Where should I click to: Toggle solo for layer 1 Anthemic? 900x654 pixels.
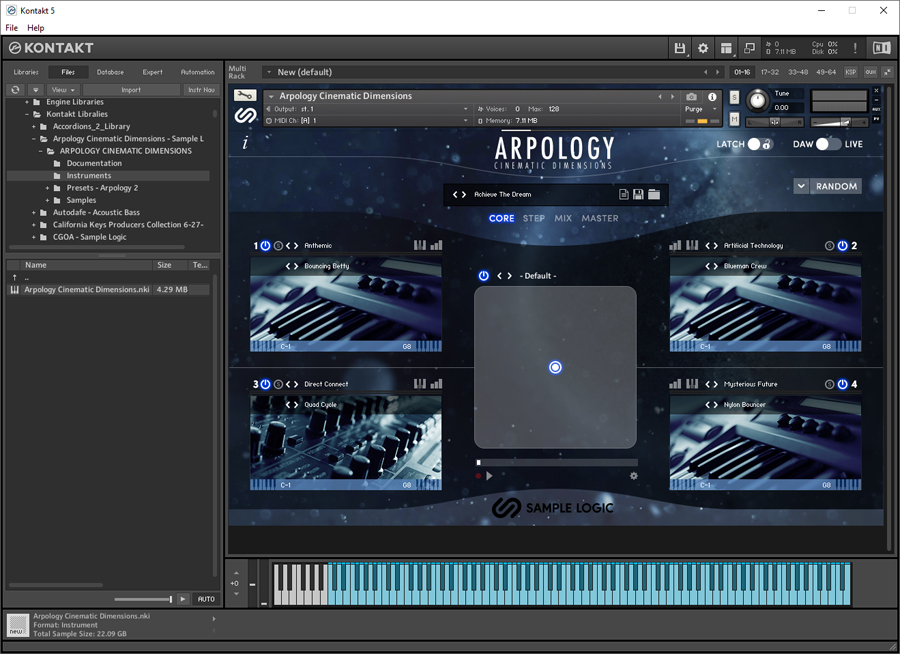click(278, 246)
